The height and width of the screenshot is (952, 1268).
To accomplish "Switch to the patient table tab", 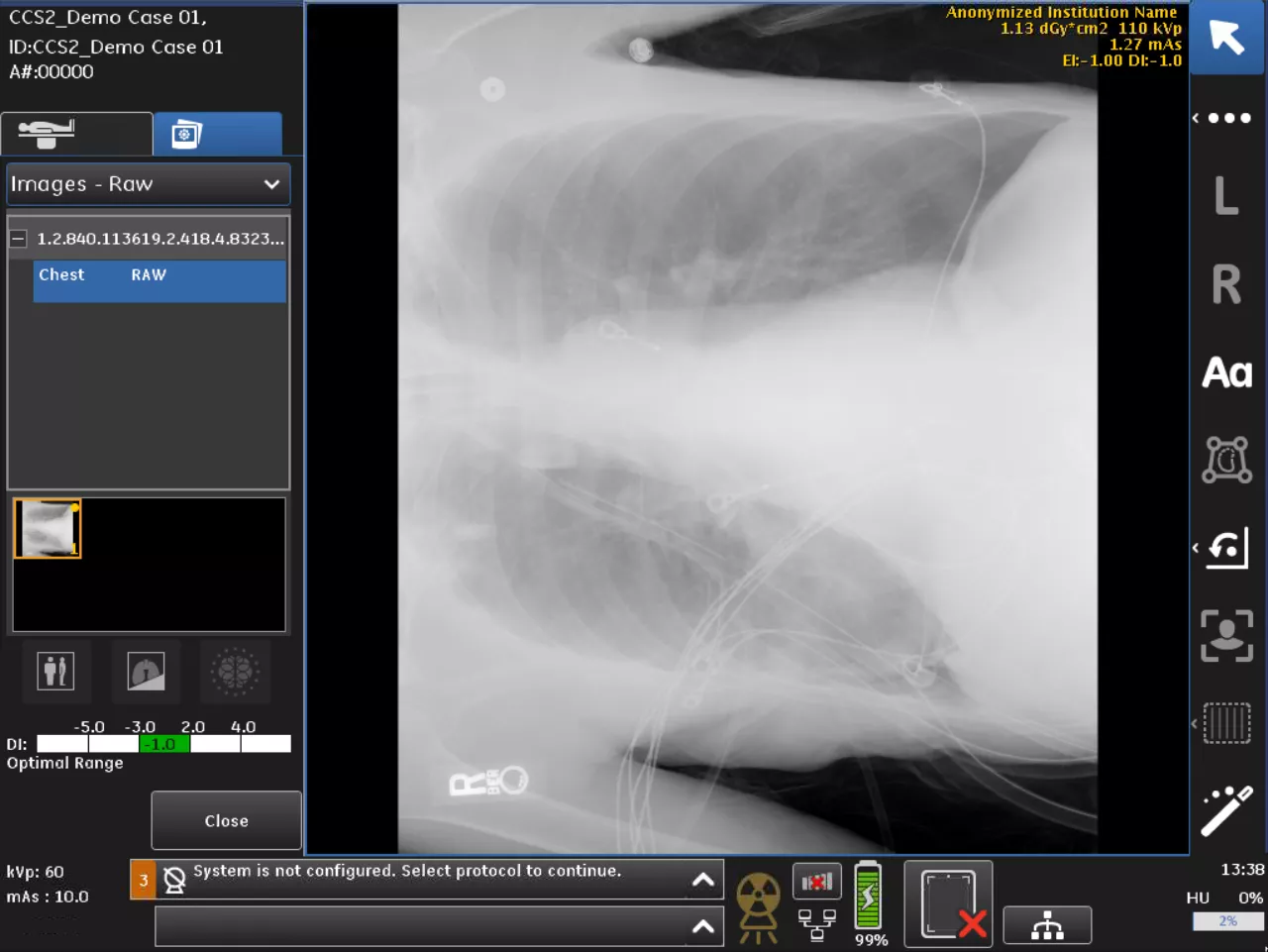I will click(x=76, y=133).
